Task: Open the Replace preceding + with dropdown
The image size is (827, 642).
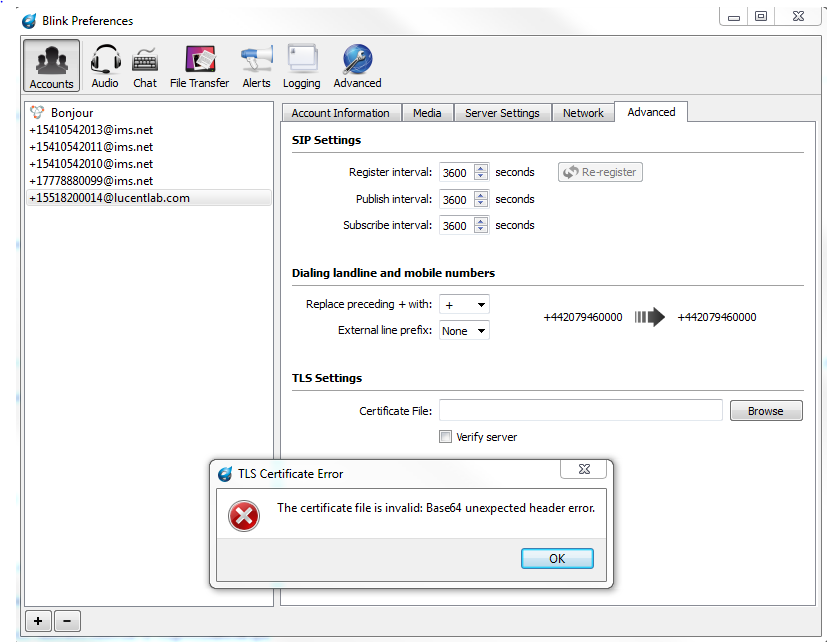Action: point(464,304)
